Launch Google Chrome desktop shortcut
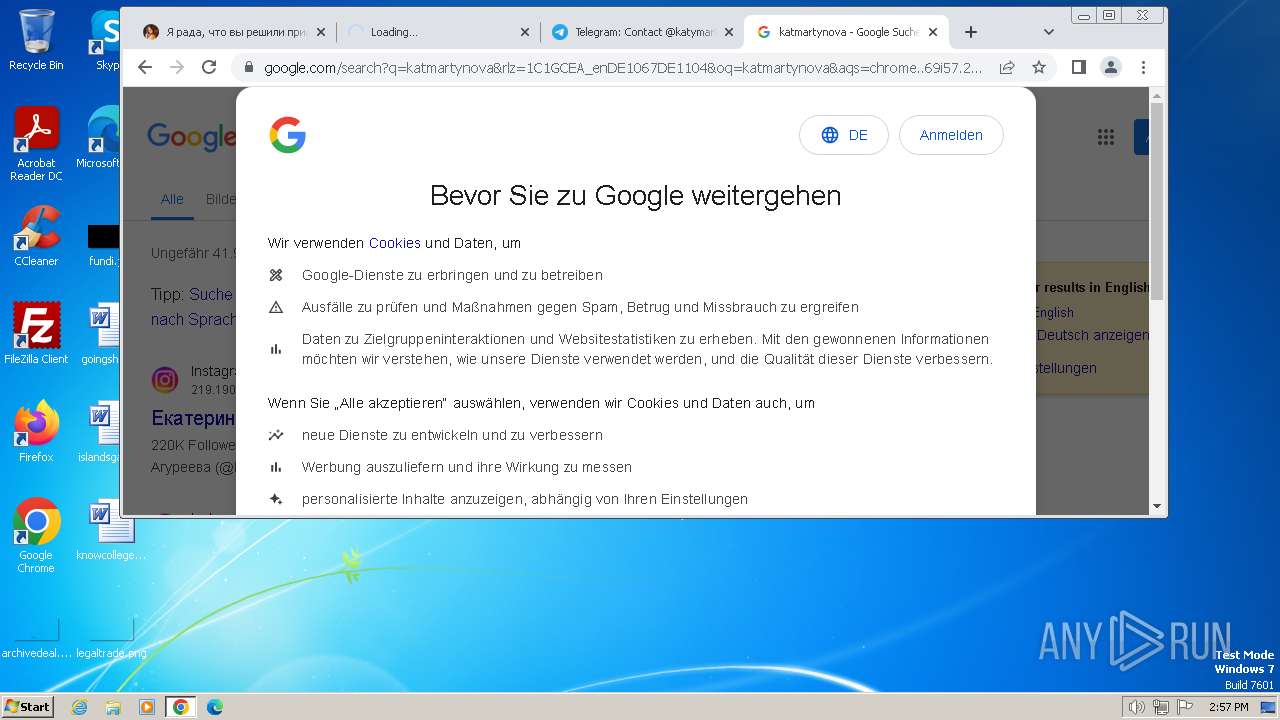The height and width of the screenshot is (720, 1280). (x=36, y=535)
